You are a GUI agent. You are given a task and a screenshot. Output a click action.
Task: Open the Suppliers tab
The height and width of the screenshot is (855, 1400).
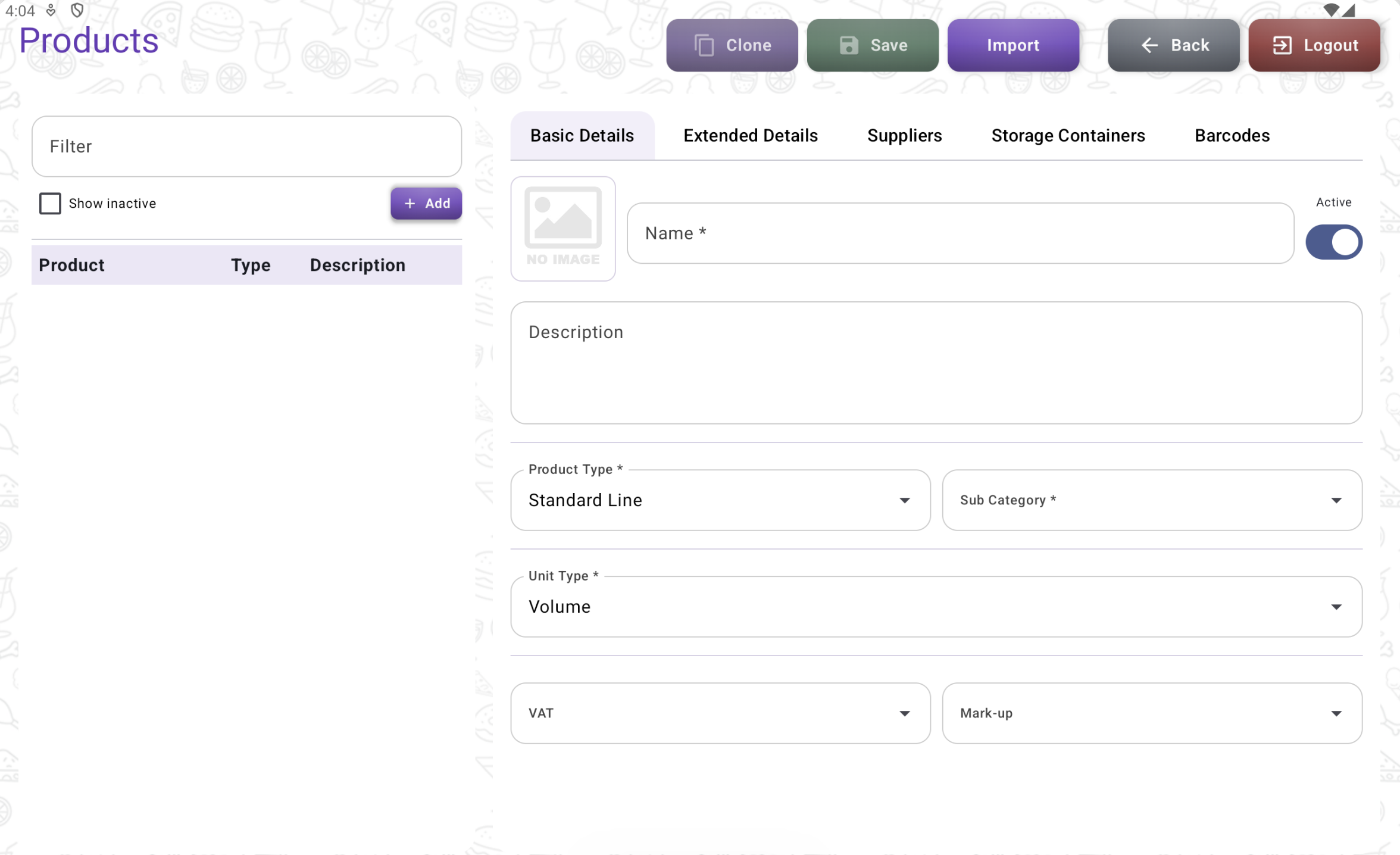click(x=904, y=136)
